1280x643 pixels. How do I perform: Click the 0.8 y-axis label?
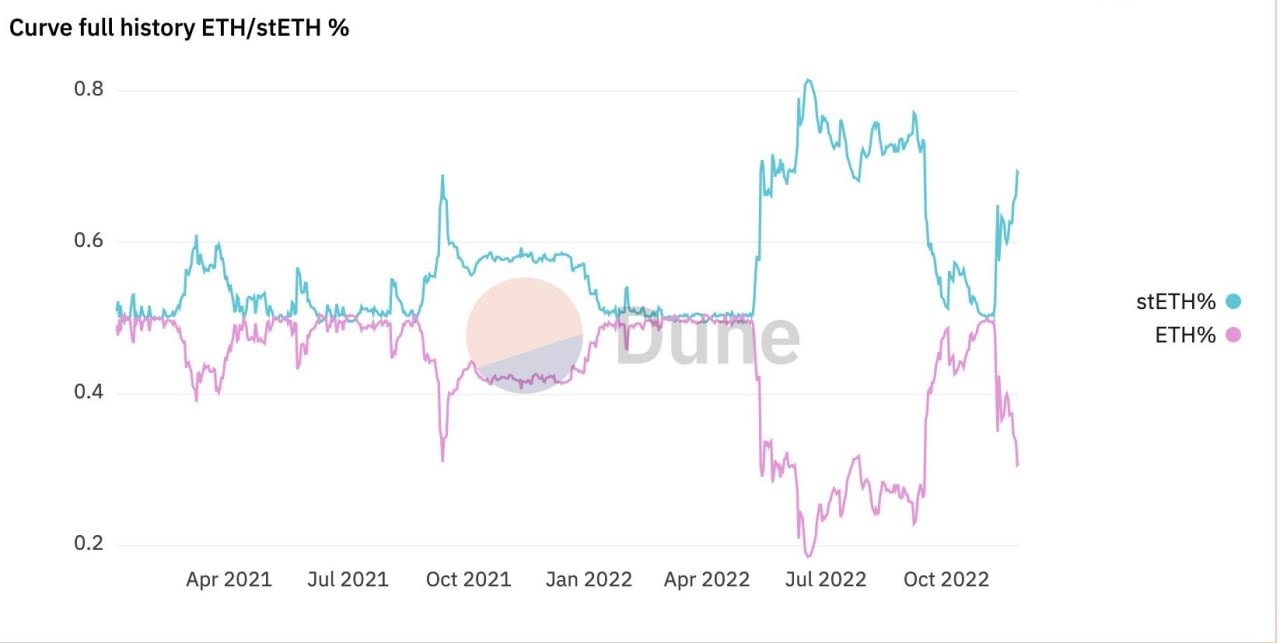point(90,89)
